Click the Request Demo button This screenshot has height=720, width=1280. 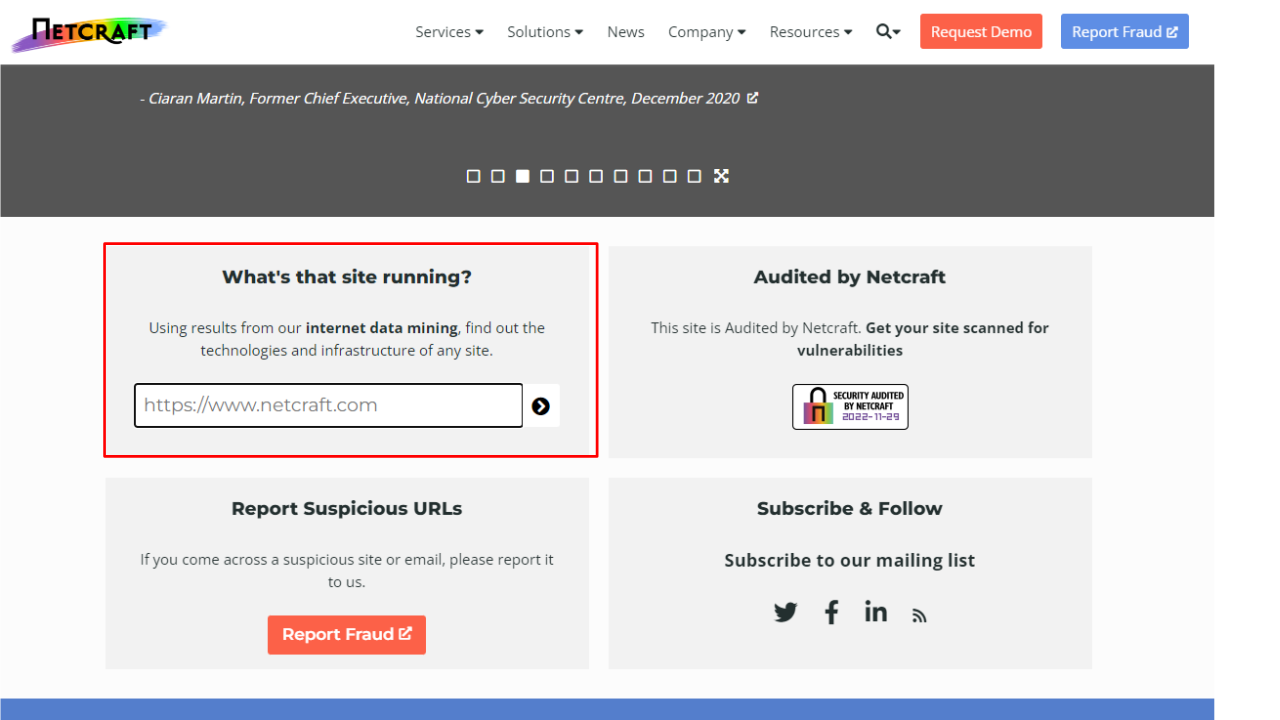coord(981,32)
